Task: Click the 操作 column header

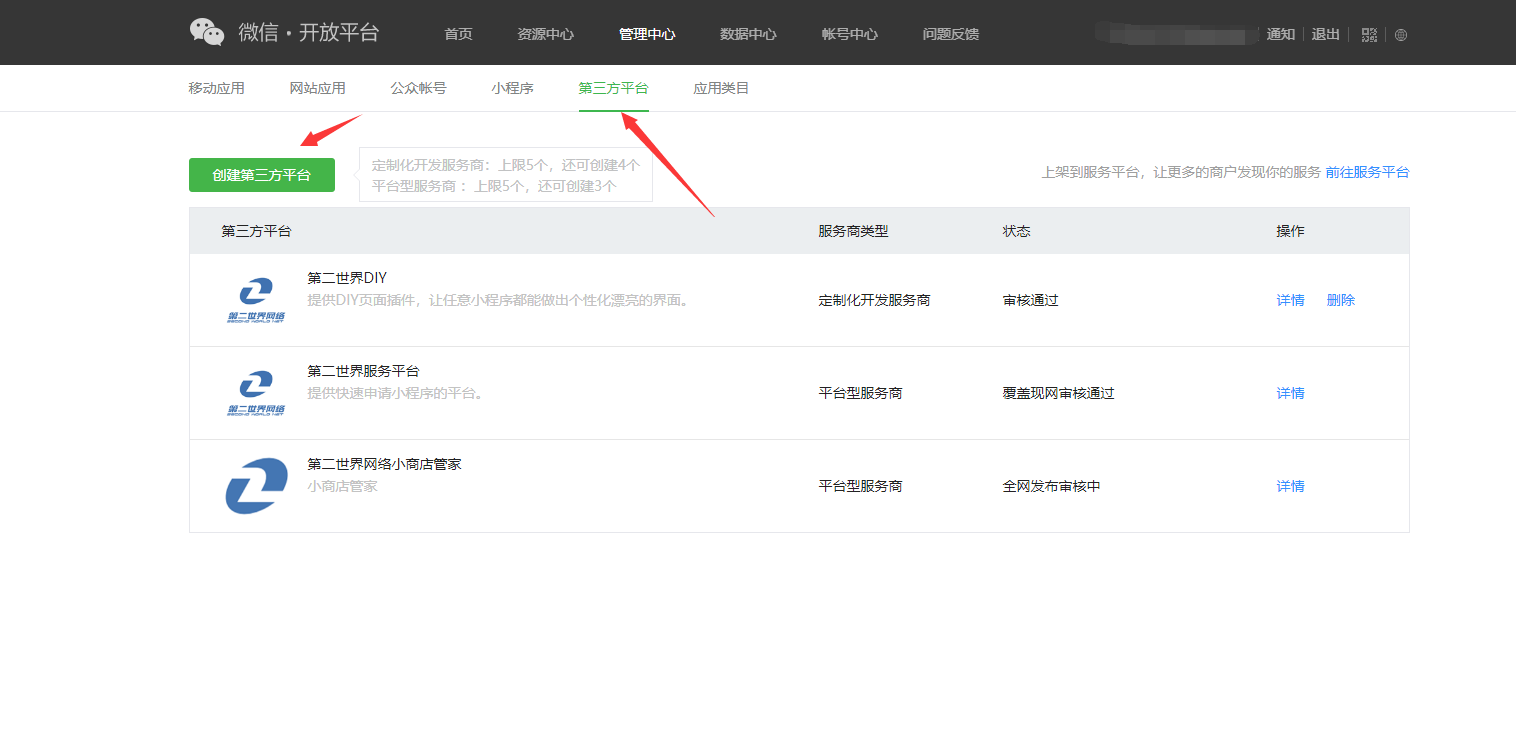Action: [1290, 231]
